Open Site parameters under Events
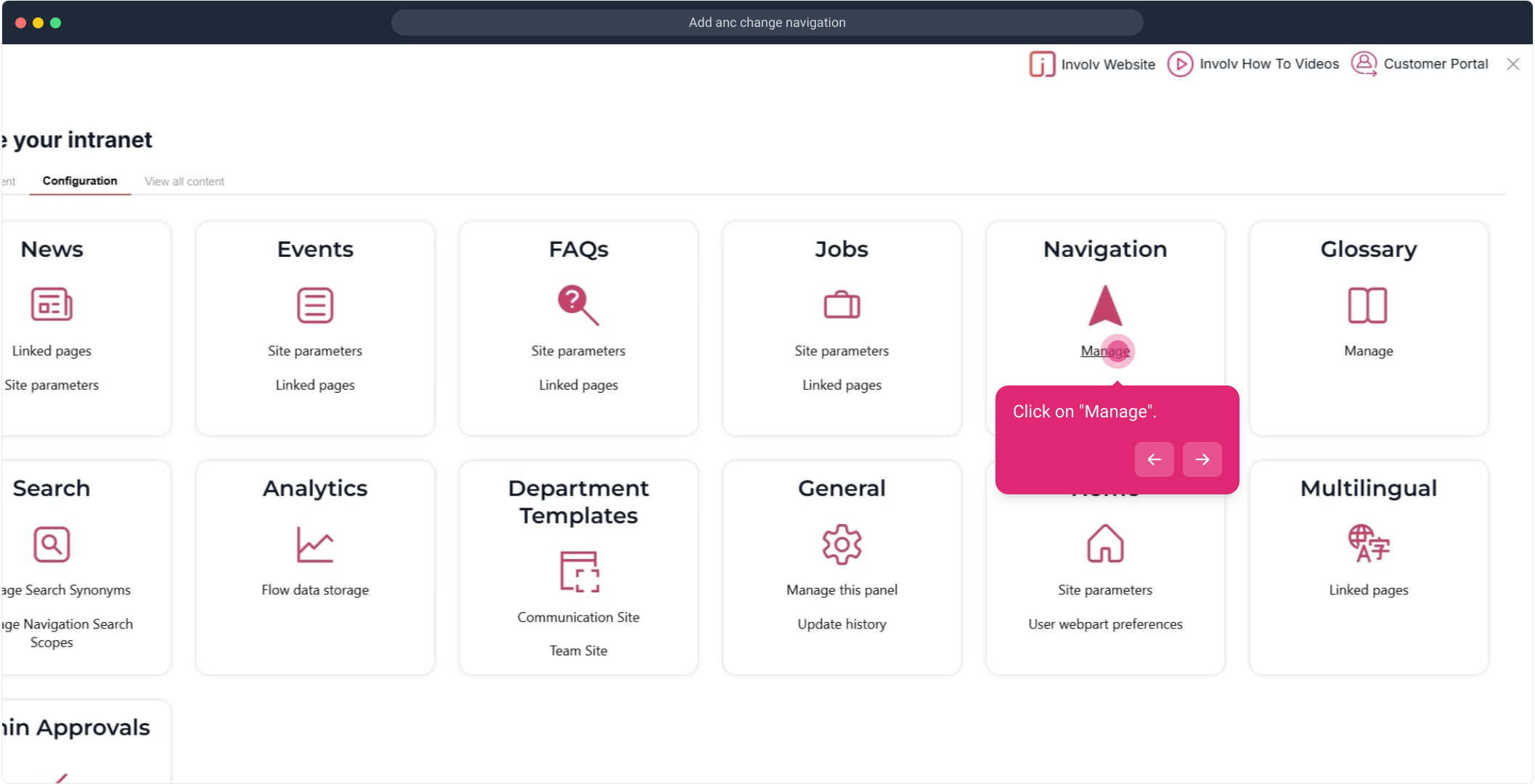This screenshot has width=1535, height=784. pyautogui.click(x=315, y=351)
